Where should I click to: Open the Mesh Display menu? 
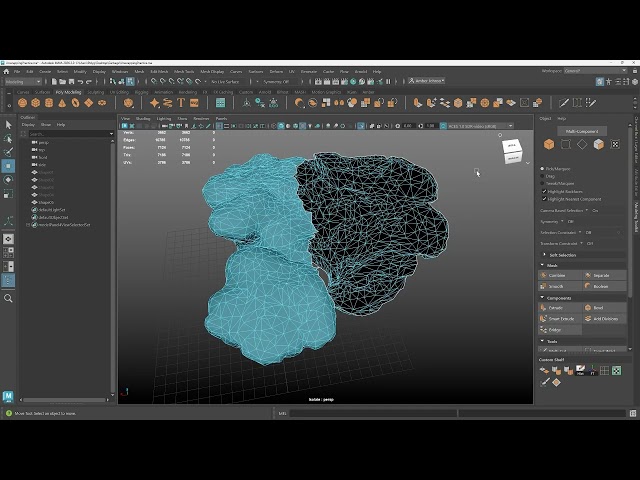pyautogui.click(x=212, y=71)
